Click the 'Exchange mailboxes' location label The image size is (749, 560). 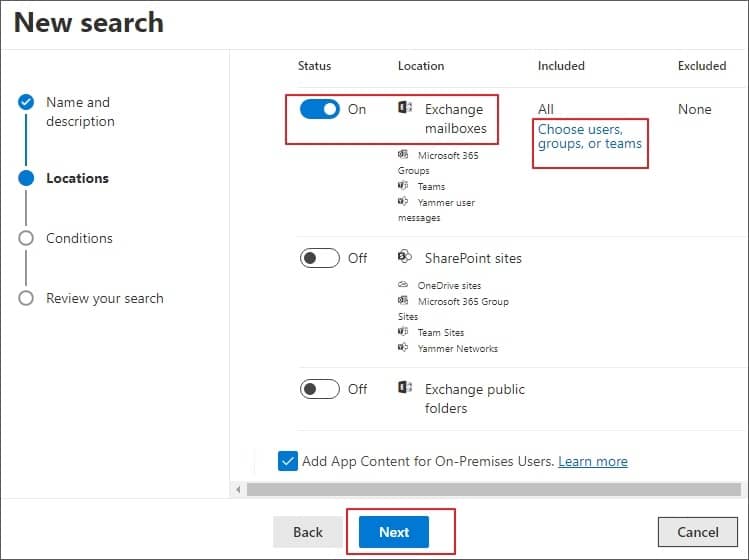click(x=456, y=118)
